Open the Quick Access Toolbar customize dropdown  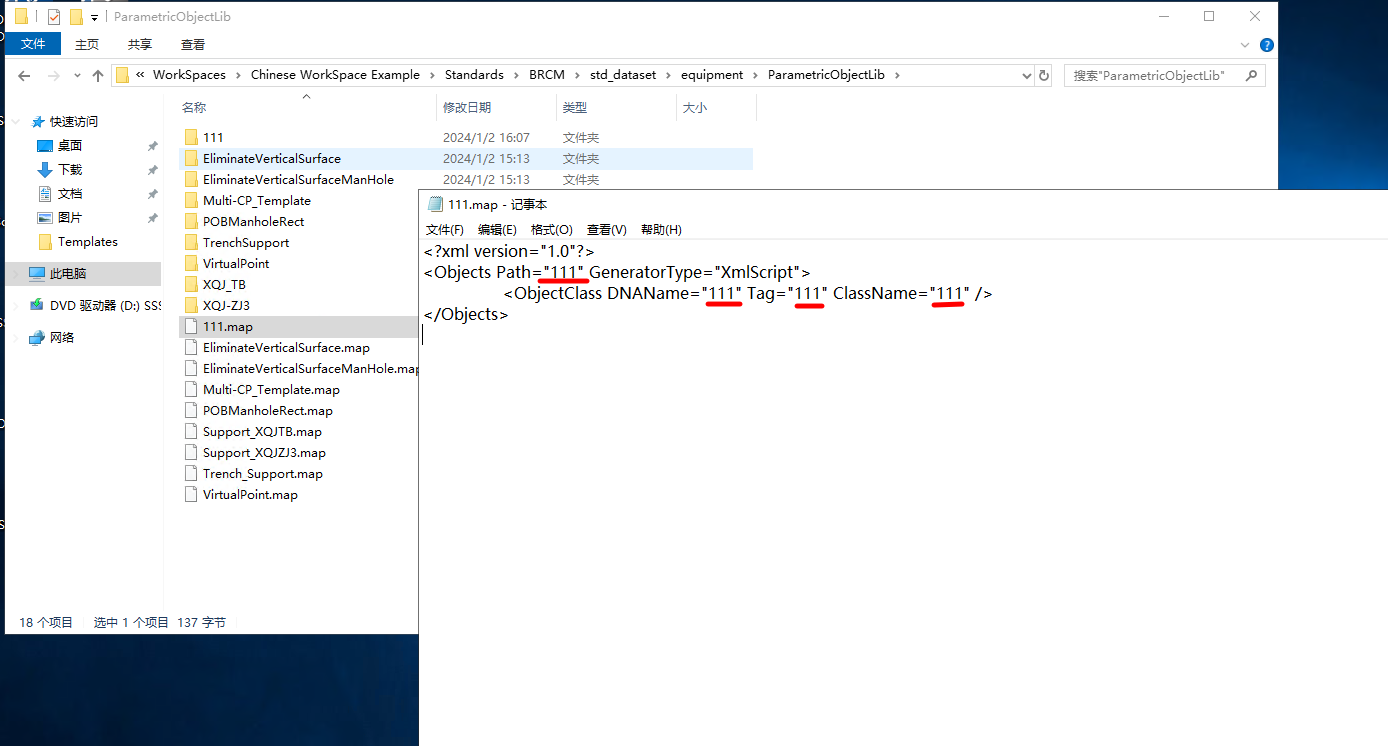(95, 18)
